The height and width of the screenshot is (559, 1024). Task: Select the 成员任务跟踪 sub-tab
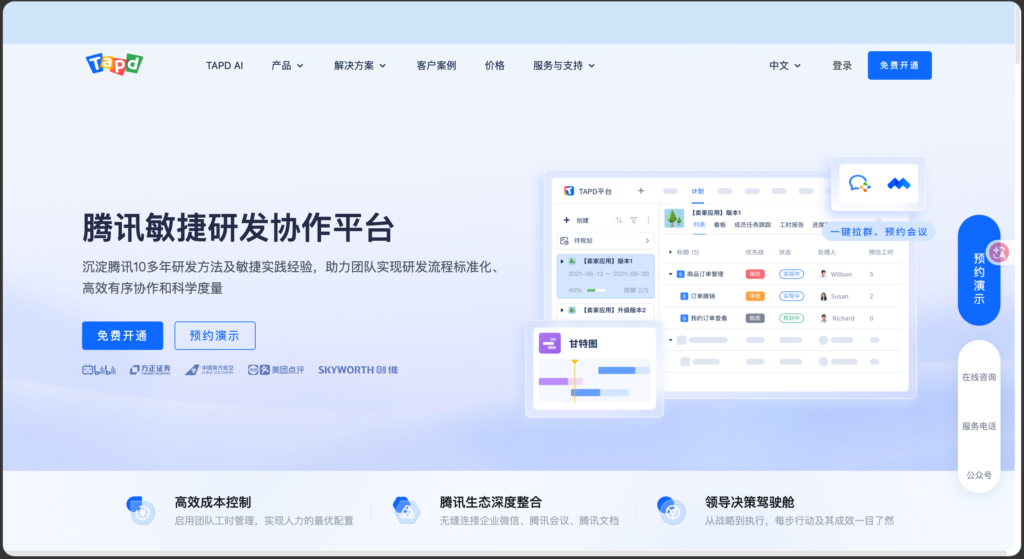coord(752,225)
